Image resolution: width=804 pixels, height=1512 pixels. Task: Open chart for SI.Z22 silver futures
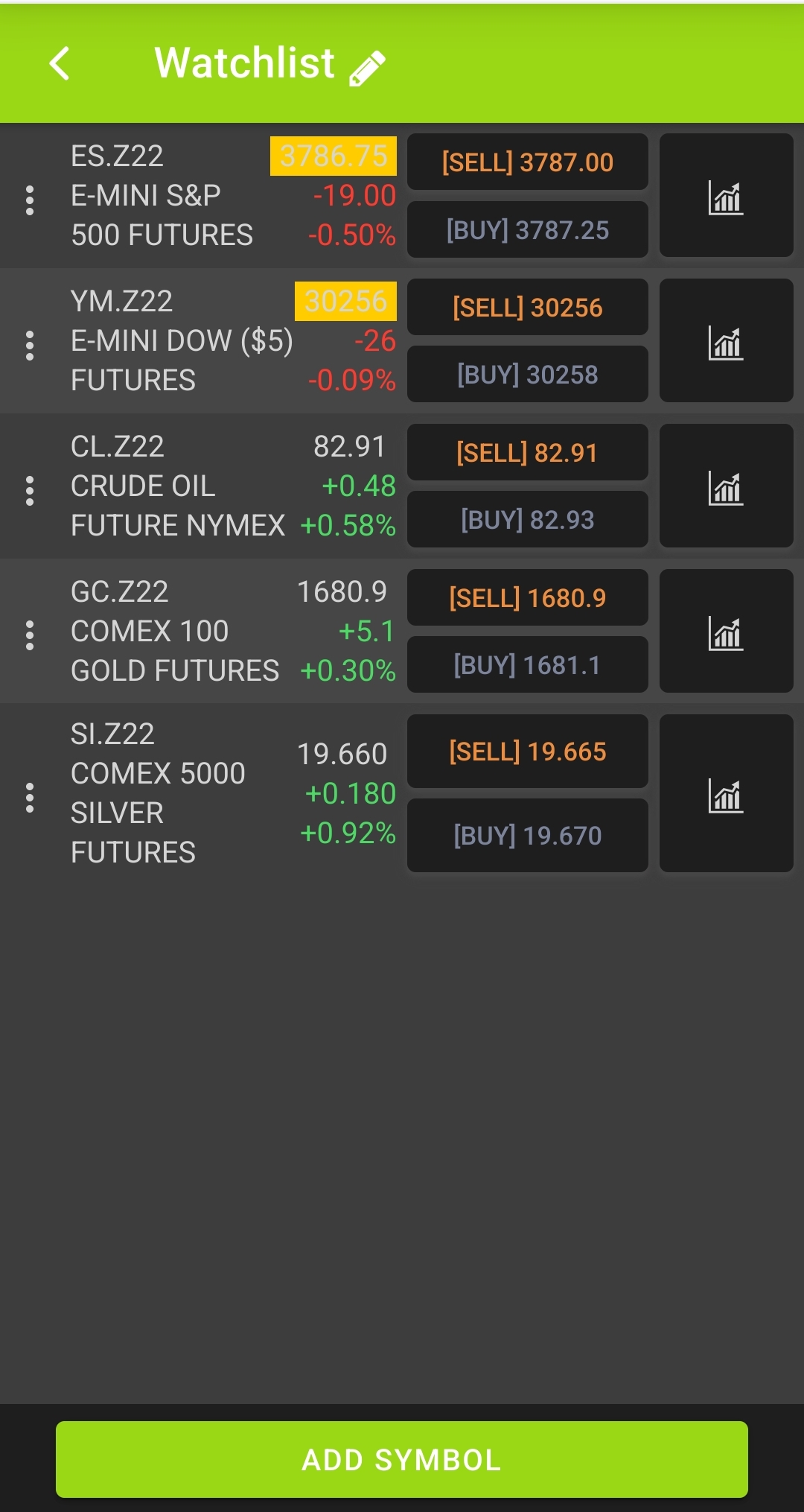click(726, 794)
